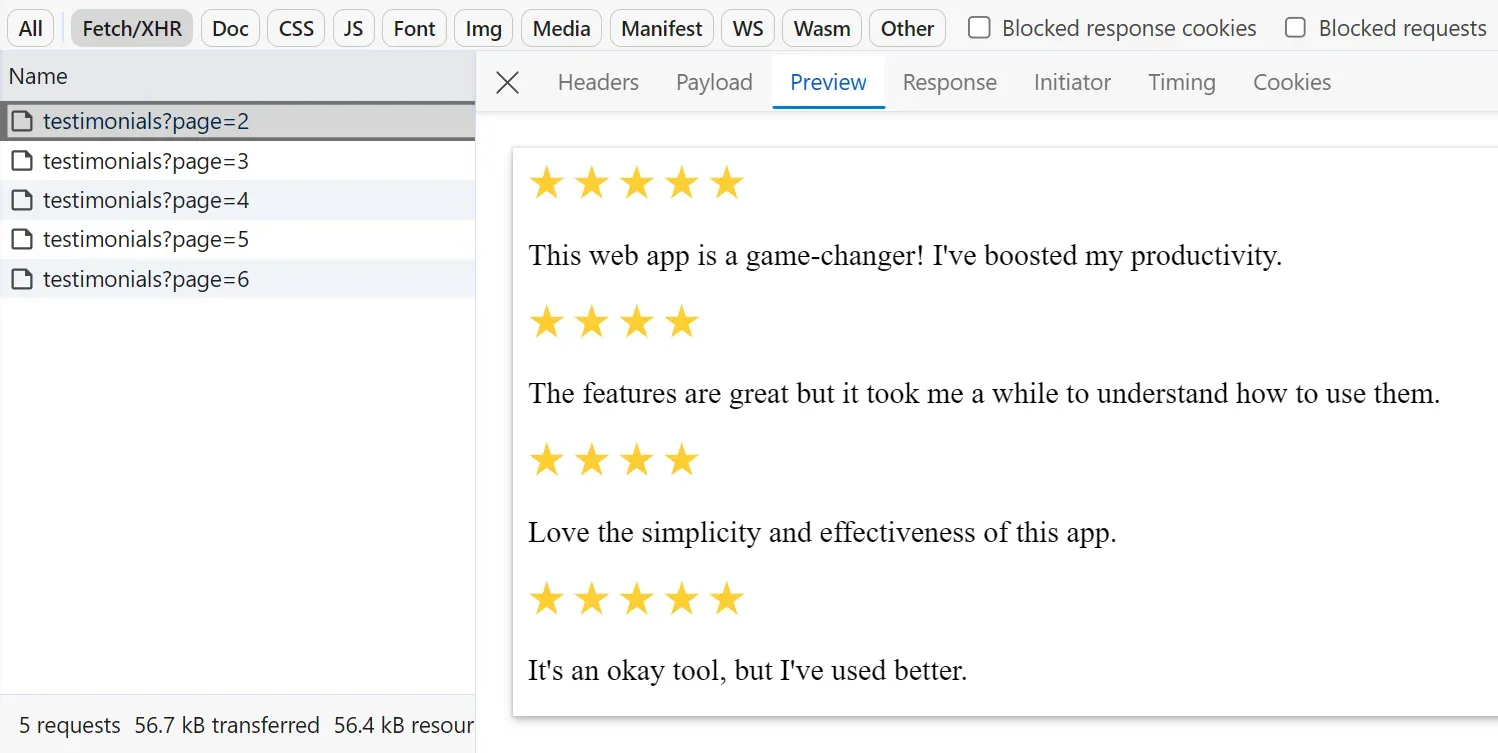Click the Name column header

coord(38,76)
